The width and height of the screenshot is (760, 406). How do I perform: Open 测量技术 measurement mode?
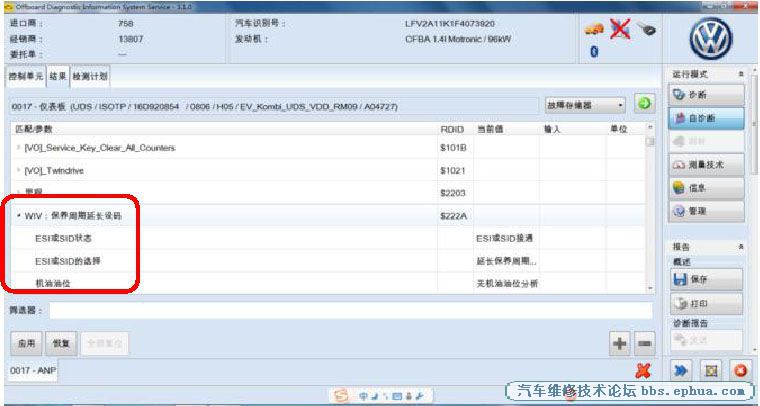706,165
